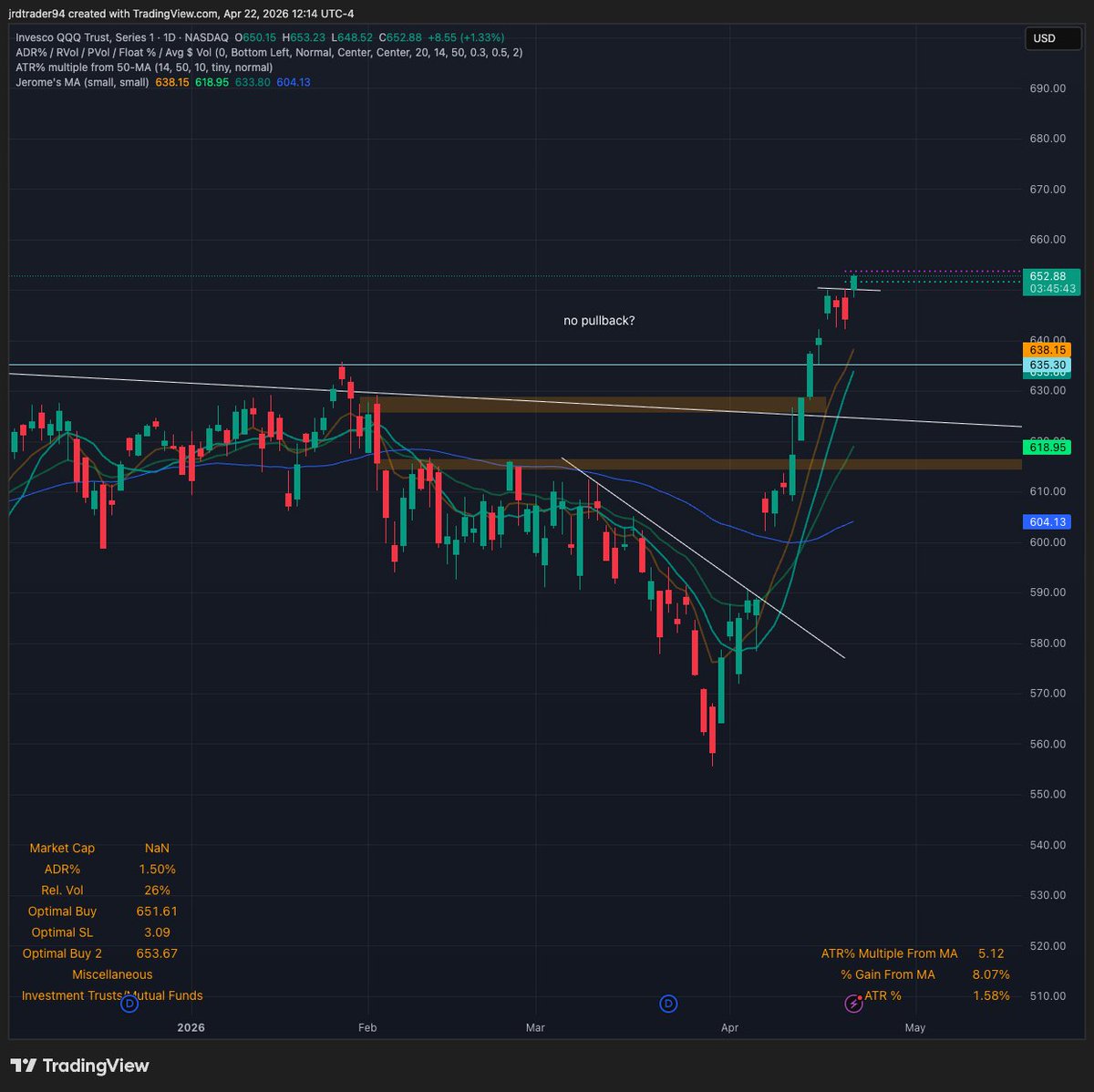Click the jrdtrader94 created with TradingView.com header
The width and height of the screenshot is (1094, 1092).
181,13
